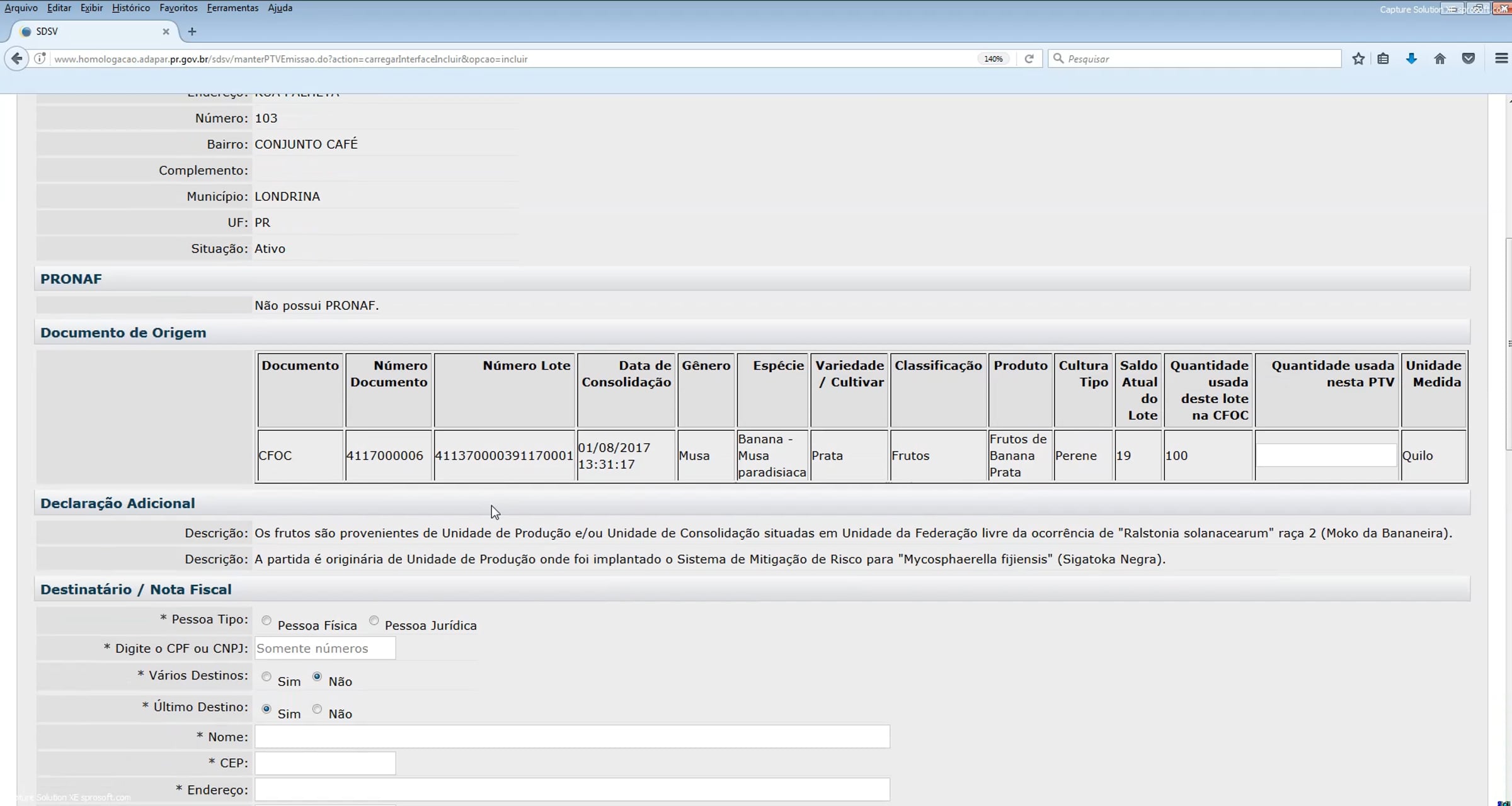Bookmark this page with the star icon
The image size is (1512, 806).
pos(1358,59)
